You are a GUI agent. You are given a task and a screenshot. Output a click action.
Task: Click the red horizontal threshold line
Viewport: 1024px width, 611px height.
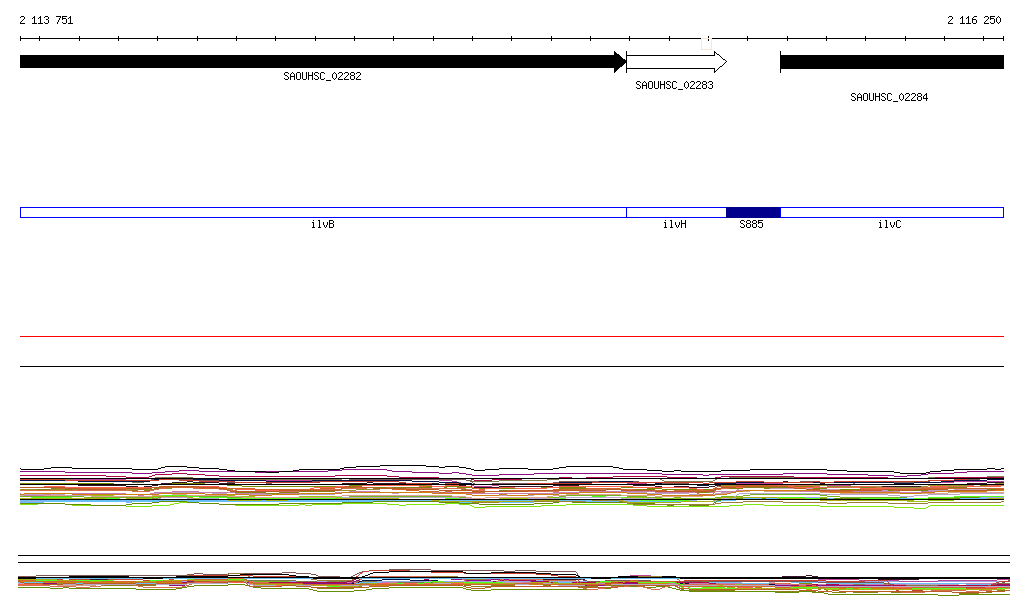512,337
